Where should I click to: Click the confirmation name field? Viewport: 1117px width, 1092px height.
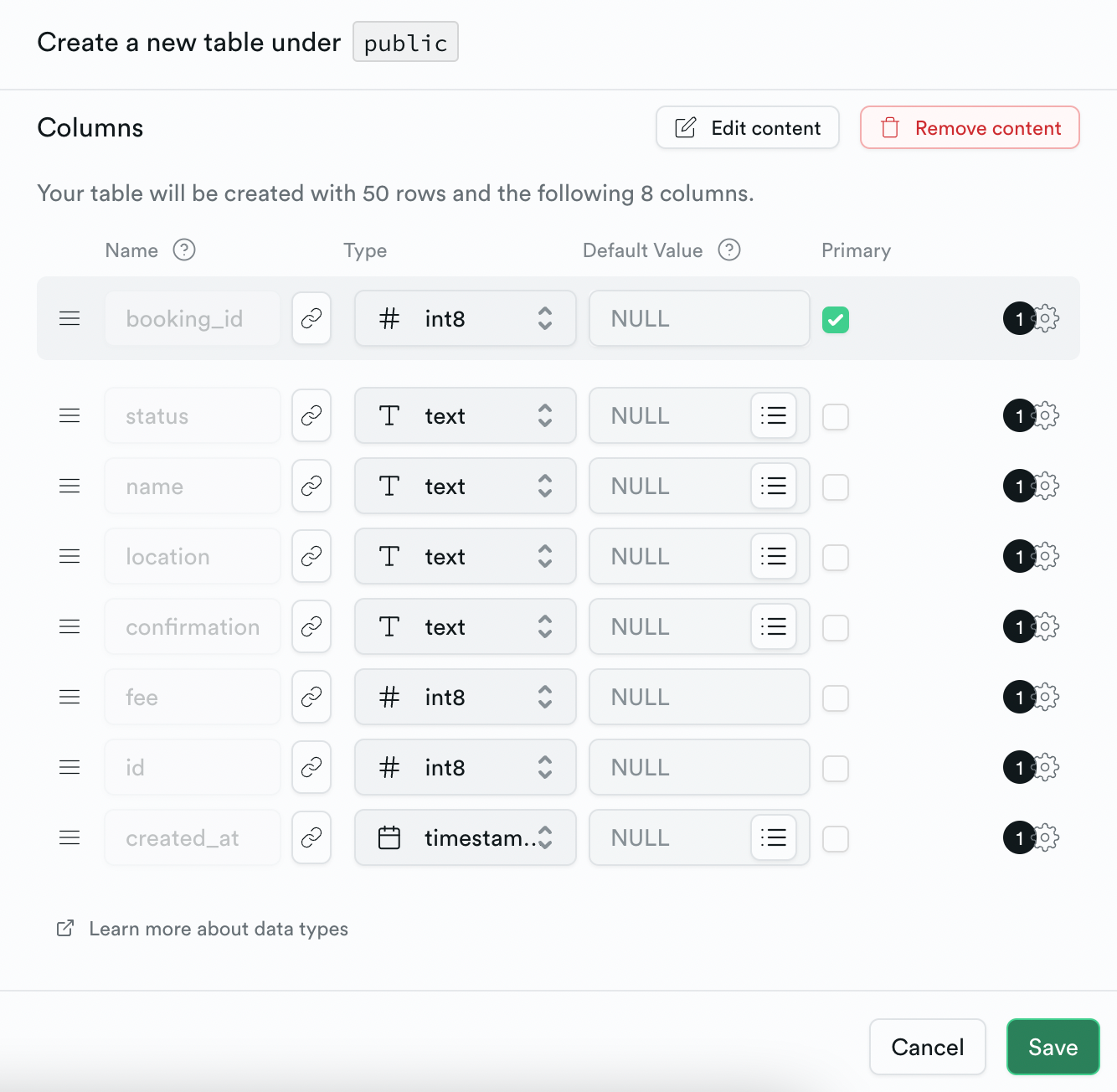click(193, 626)
